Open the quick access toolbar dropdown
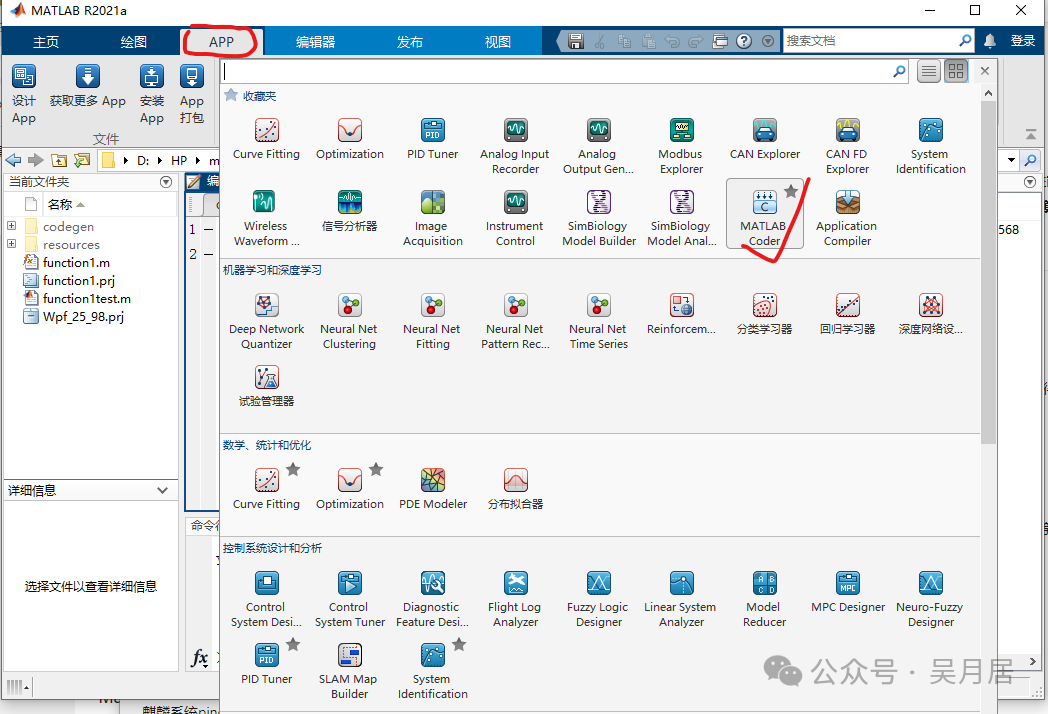The width and height of the screenshot is (1048, 714). pos(768,41)
